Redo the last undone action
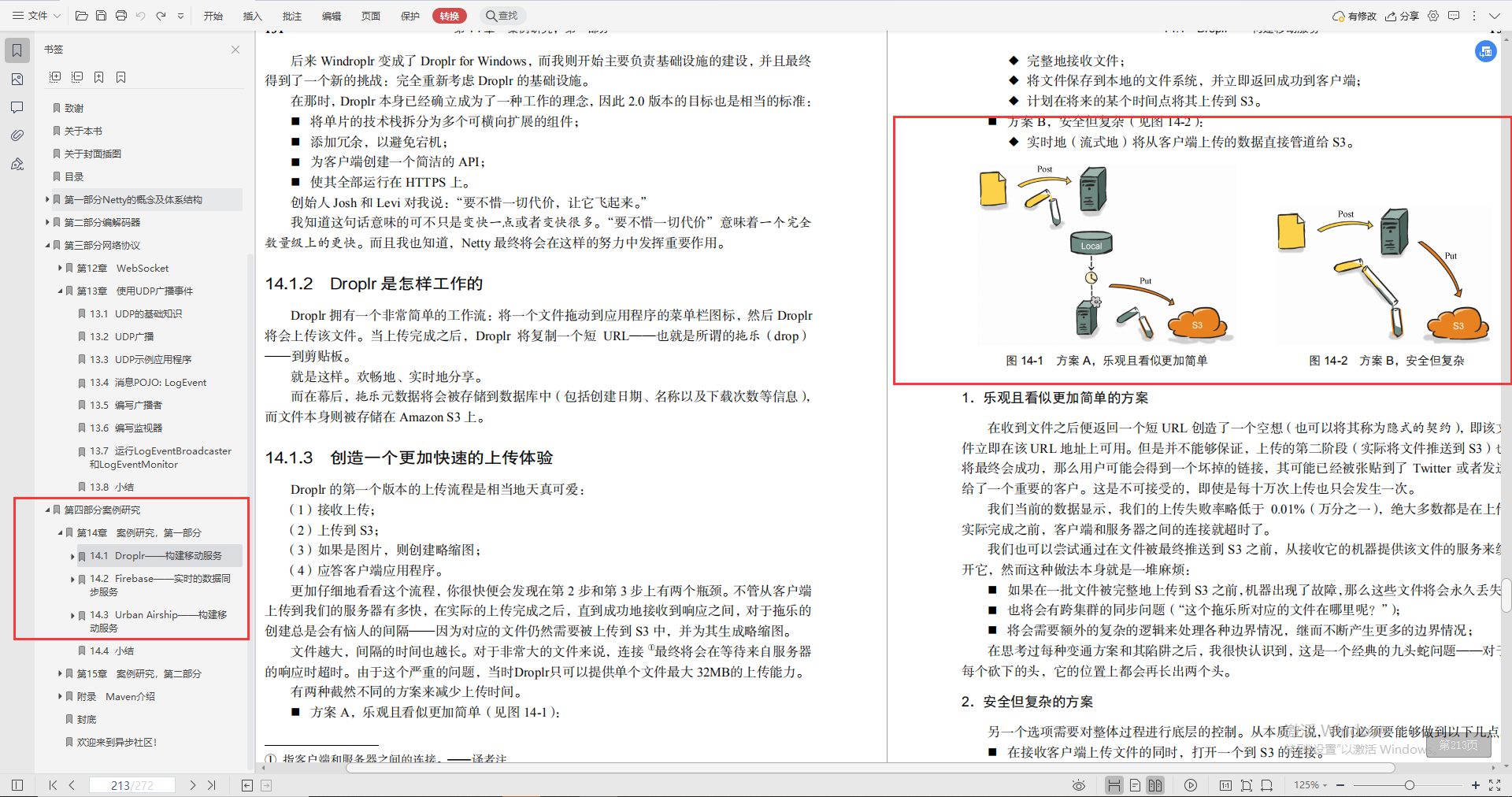Screen dimensions: 1512x797 (161, 16)
